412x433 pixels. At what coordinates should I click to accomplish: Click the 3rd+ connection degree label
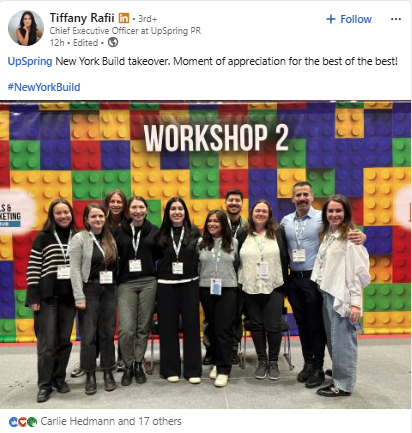[147, 19]
